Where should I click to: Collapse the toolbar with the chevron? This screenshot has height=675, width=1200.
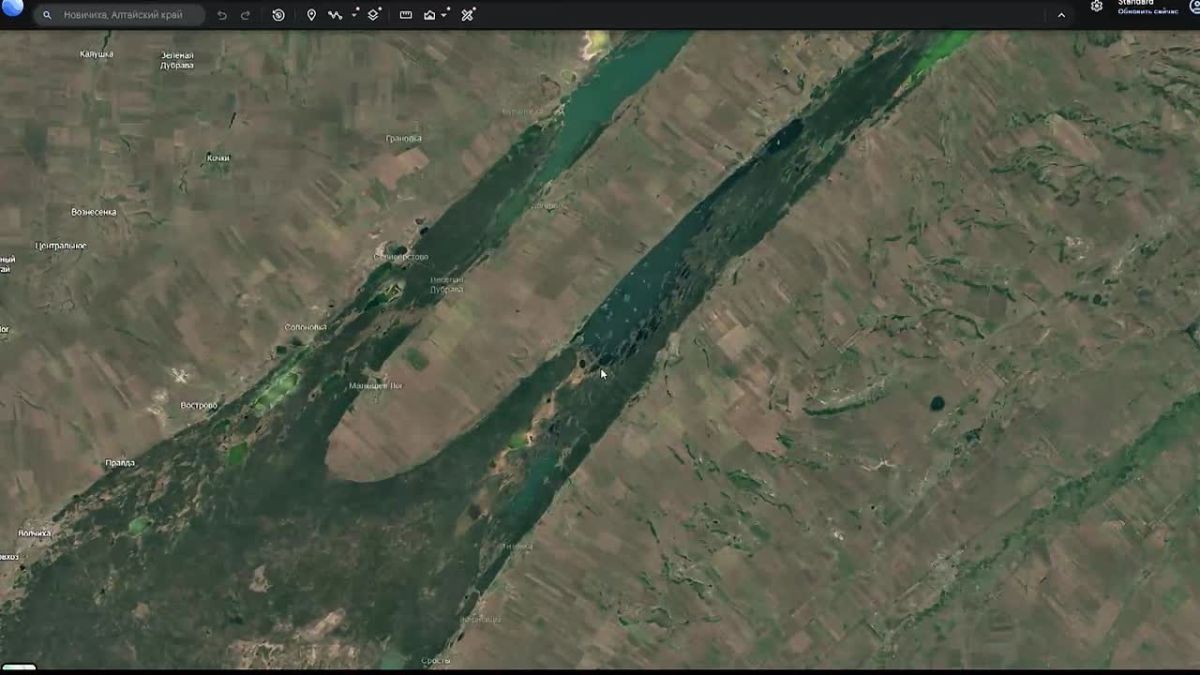(1061, 15)
